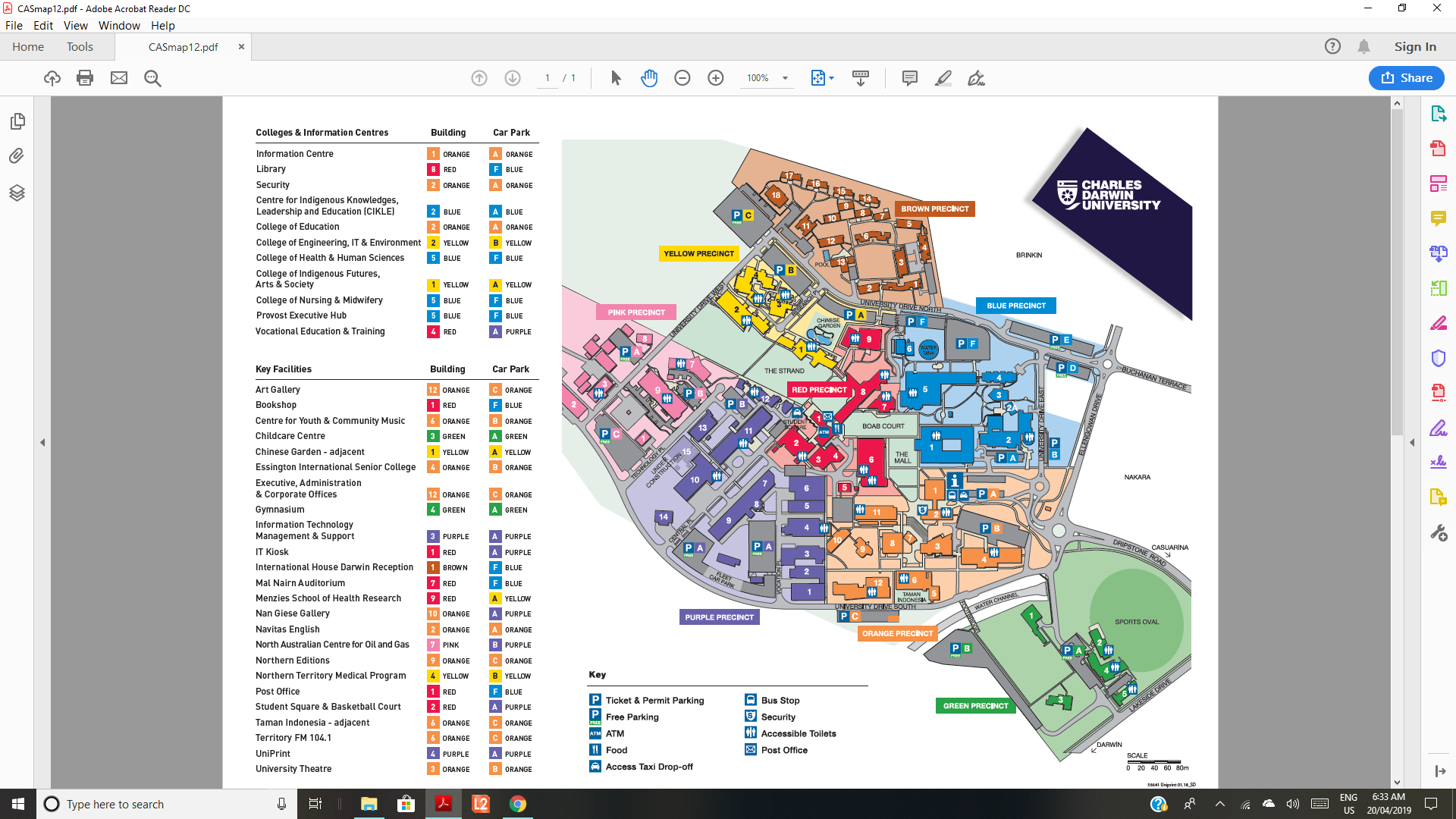
Task: Open Task View on the taskbar
Action: click(315, 804)
